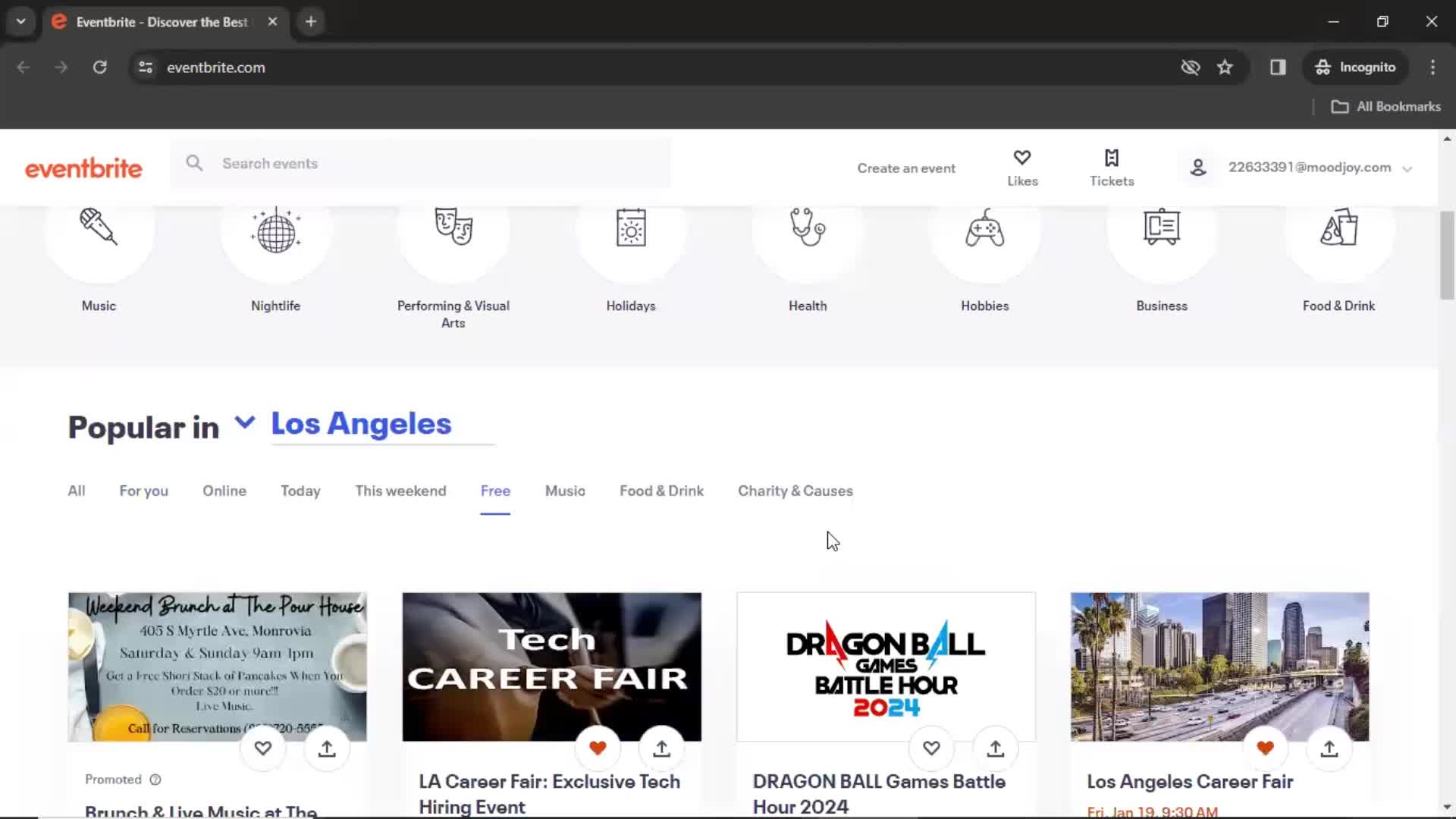Image resolution: width=1456 pixels, height=819 pixels.
Task: Share the Brunch & Live Music event
Action: 327,748
